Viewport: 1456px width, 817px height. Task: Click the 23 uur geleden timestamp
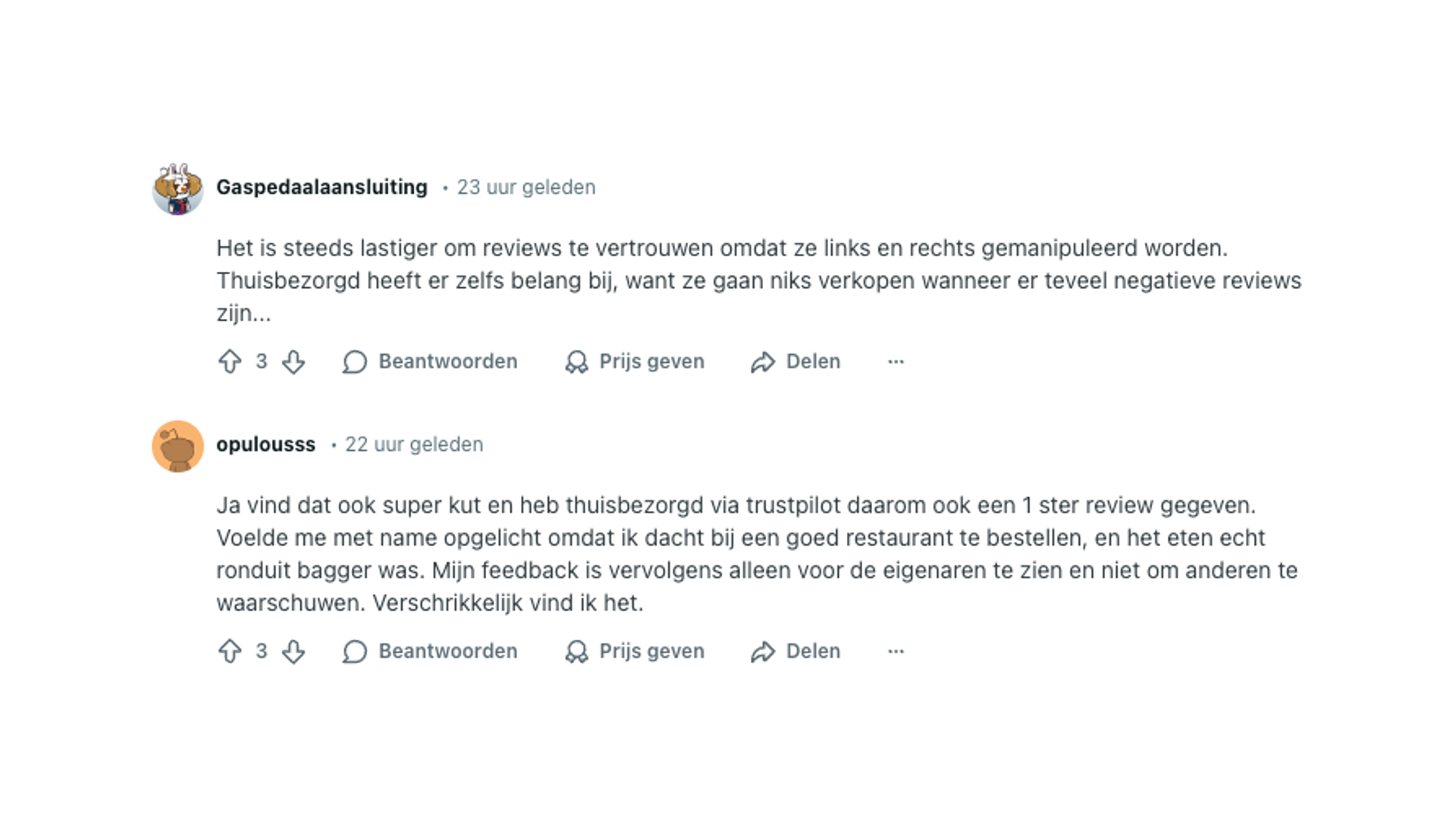coord(526,187)
